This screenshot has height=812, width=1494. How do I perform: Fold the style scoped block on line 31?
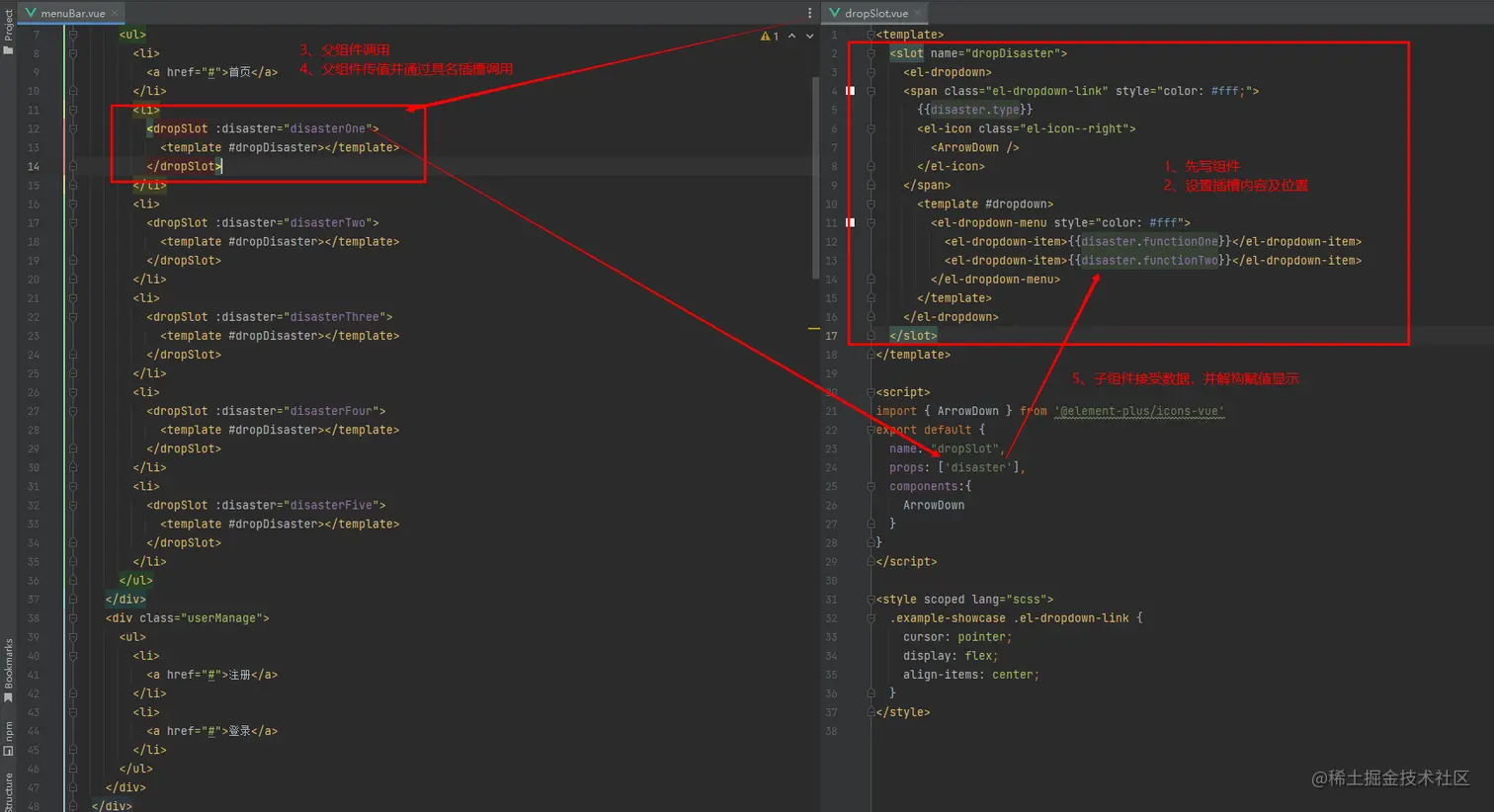[871, 600]
